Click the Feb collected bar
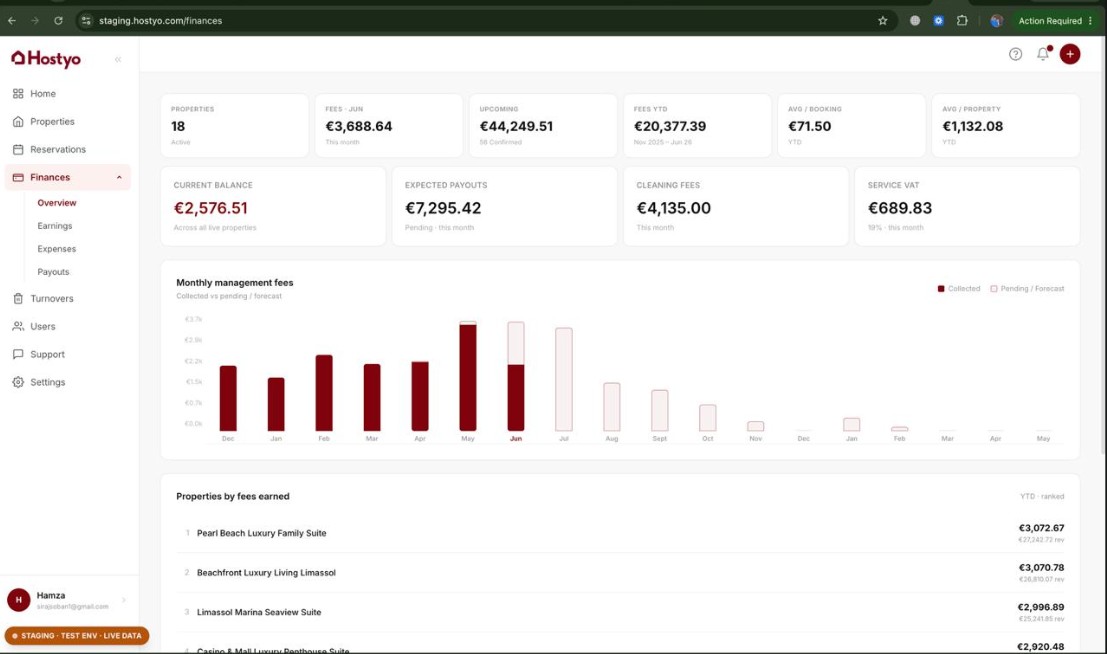Image resolution: width=1107 pixels, height=654 pixels. pyautogui.click(x=324, y=393)
